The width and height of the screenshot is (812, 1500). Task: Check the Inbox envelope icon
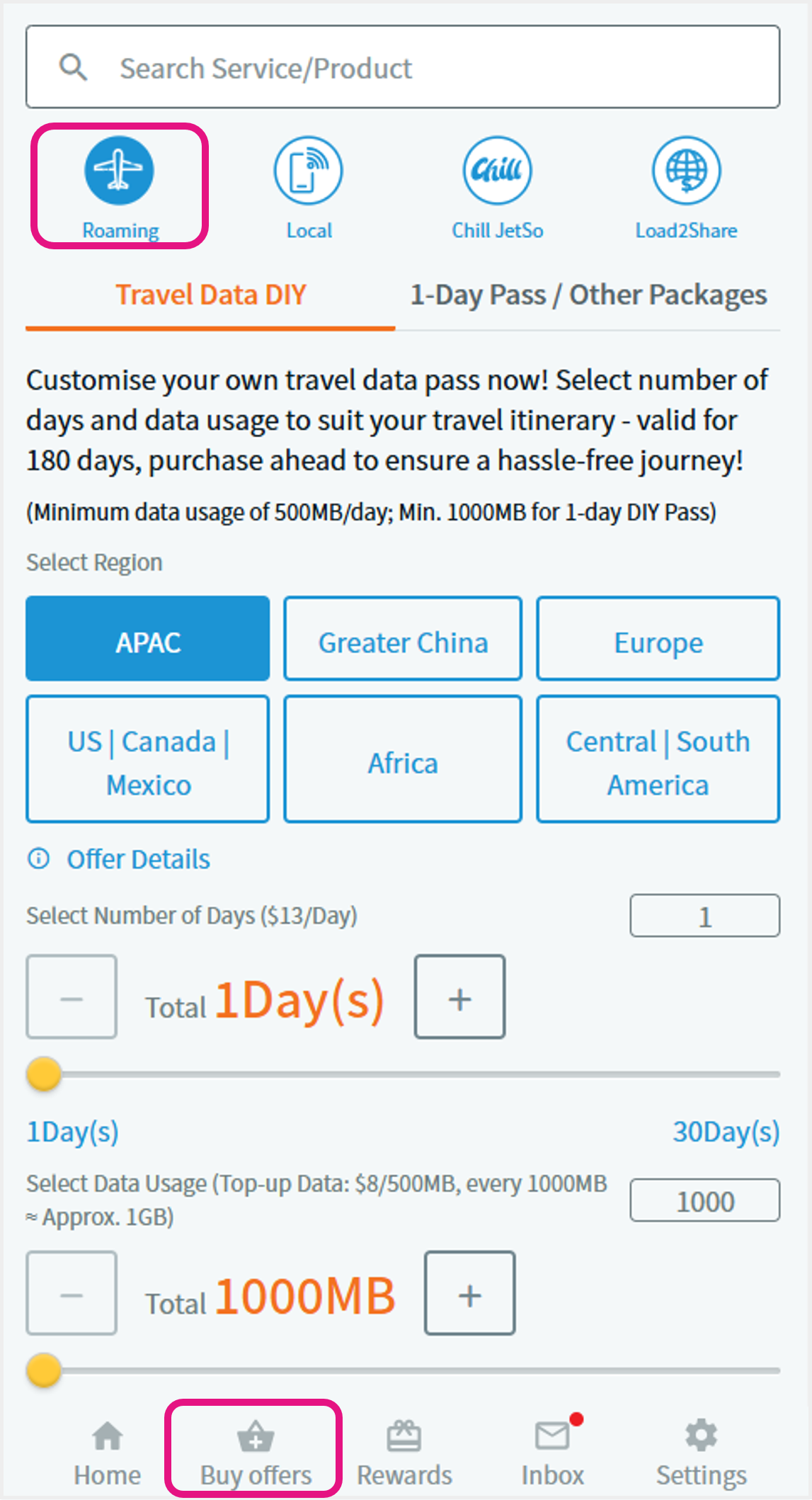tap(553, 1436)
